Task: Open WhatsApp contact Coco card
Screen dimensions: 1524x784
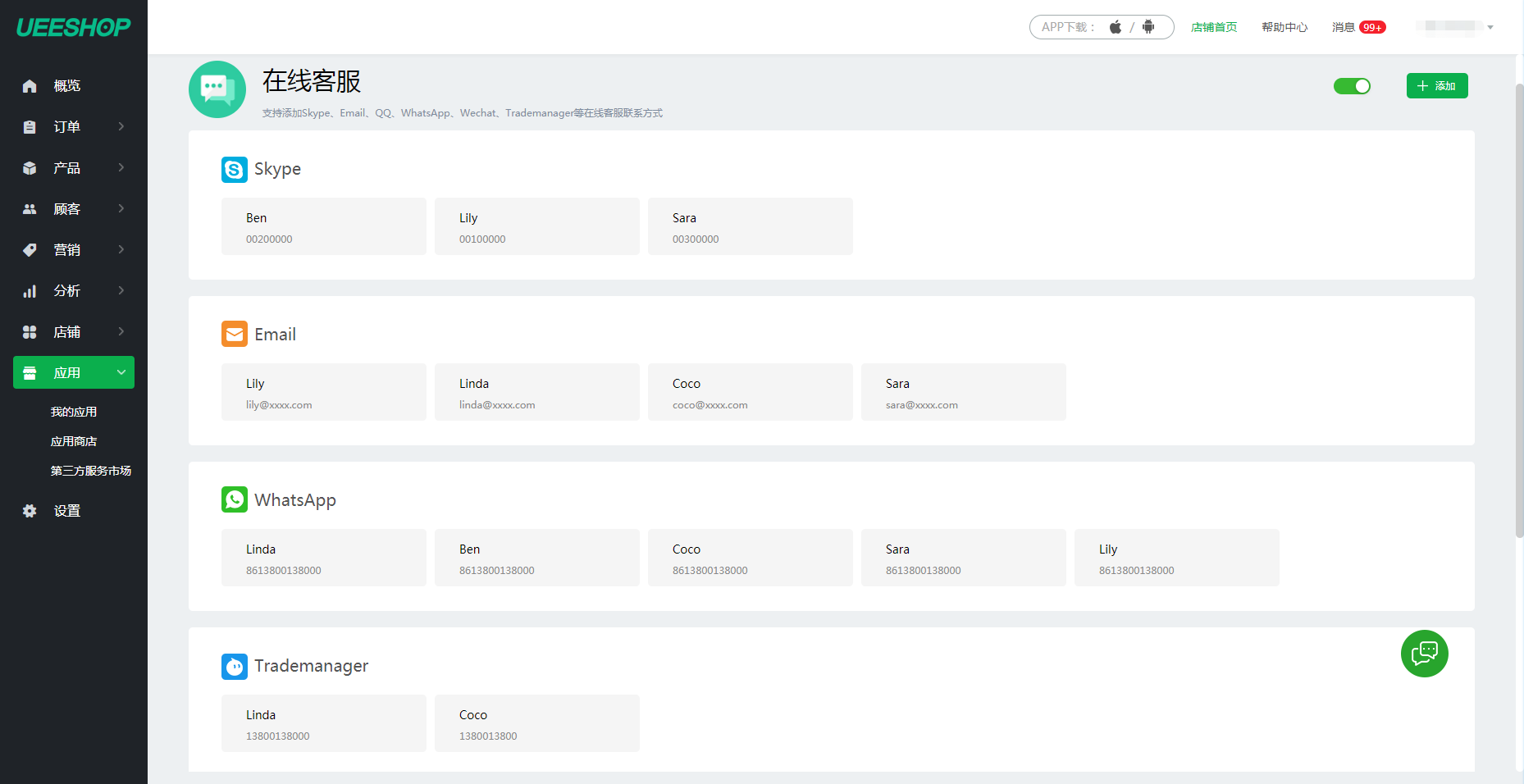Action: click(751, 558)
